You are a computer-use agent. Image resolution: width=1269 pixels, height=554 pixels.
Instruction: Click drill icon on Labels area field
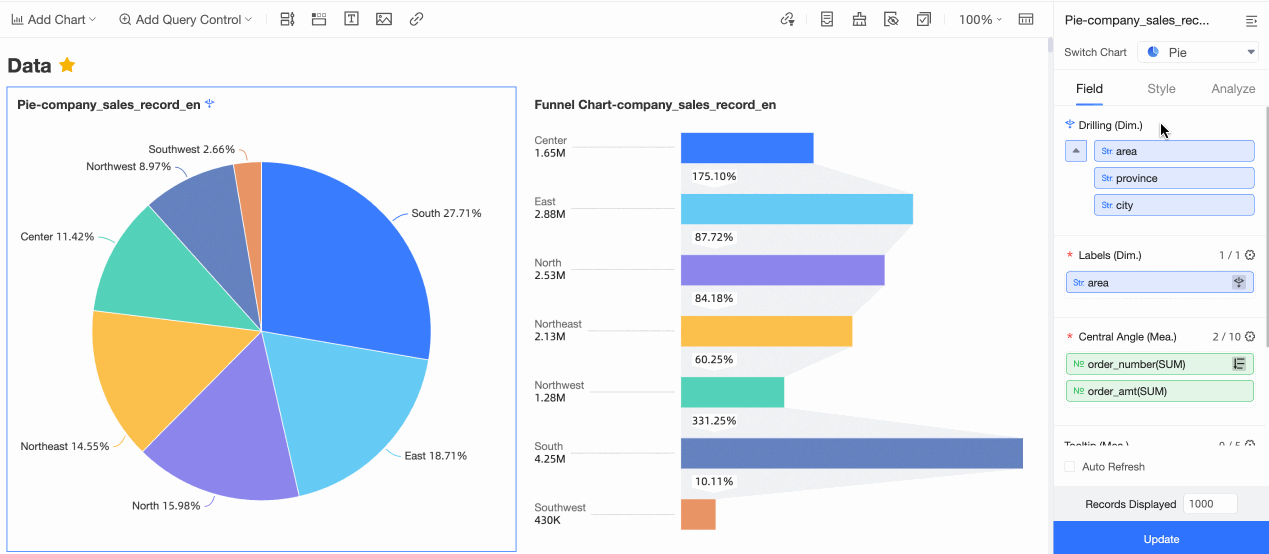point(1239,283)
